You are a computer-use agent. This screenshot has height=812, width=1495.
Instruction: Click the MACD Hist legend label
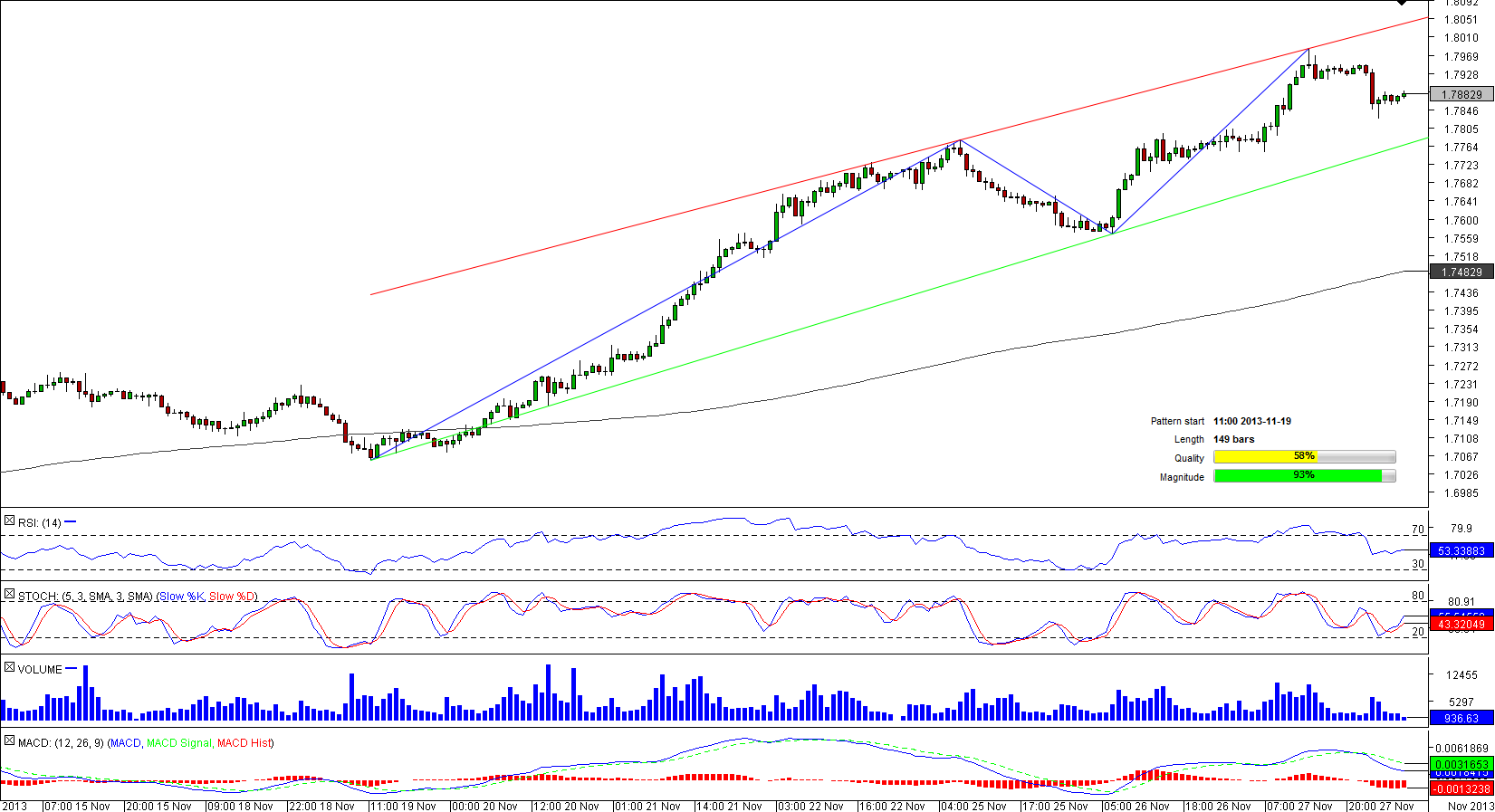pos(244,743)
